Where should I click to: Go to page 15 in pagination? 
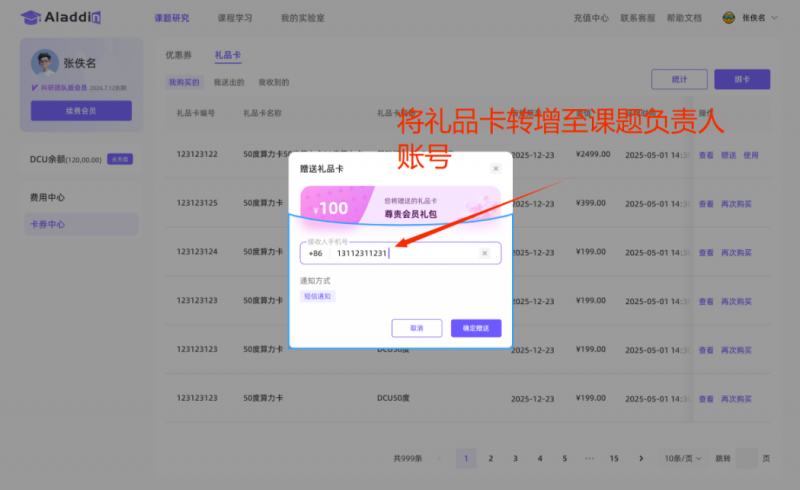coord(614,458)
